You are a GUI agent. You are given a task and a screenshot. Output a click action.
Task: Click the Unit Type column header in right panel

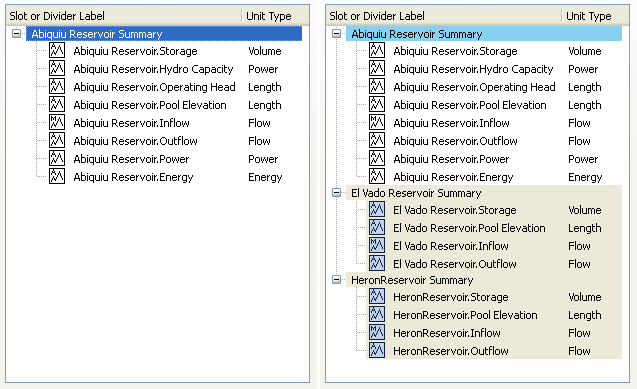coord(589,16)
